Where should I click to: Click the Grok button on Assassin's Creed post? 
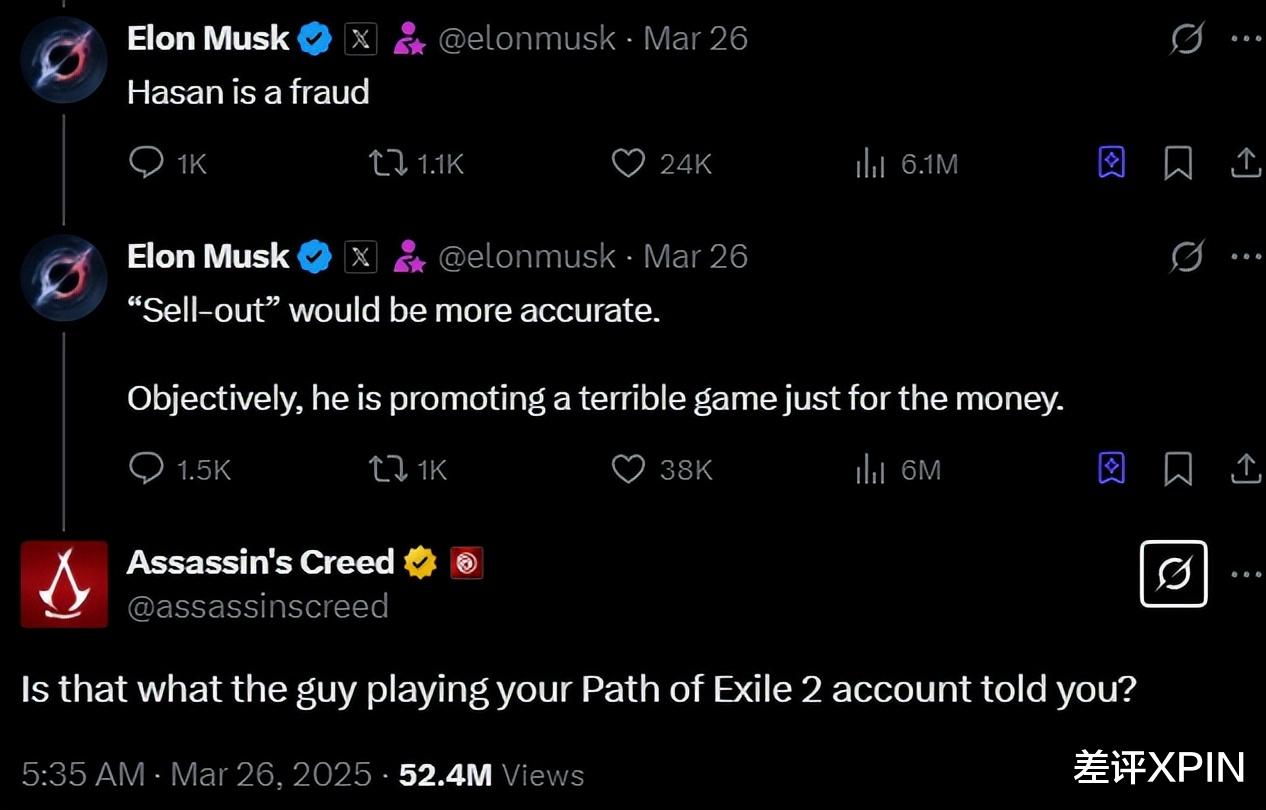click(1174, 574)
